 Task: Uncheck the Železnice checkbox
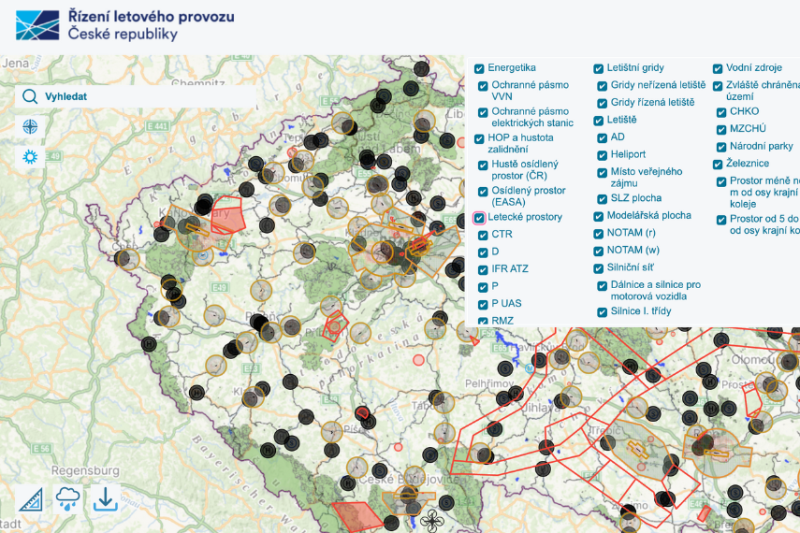point(718,164)
